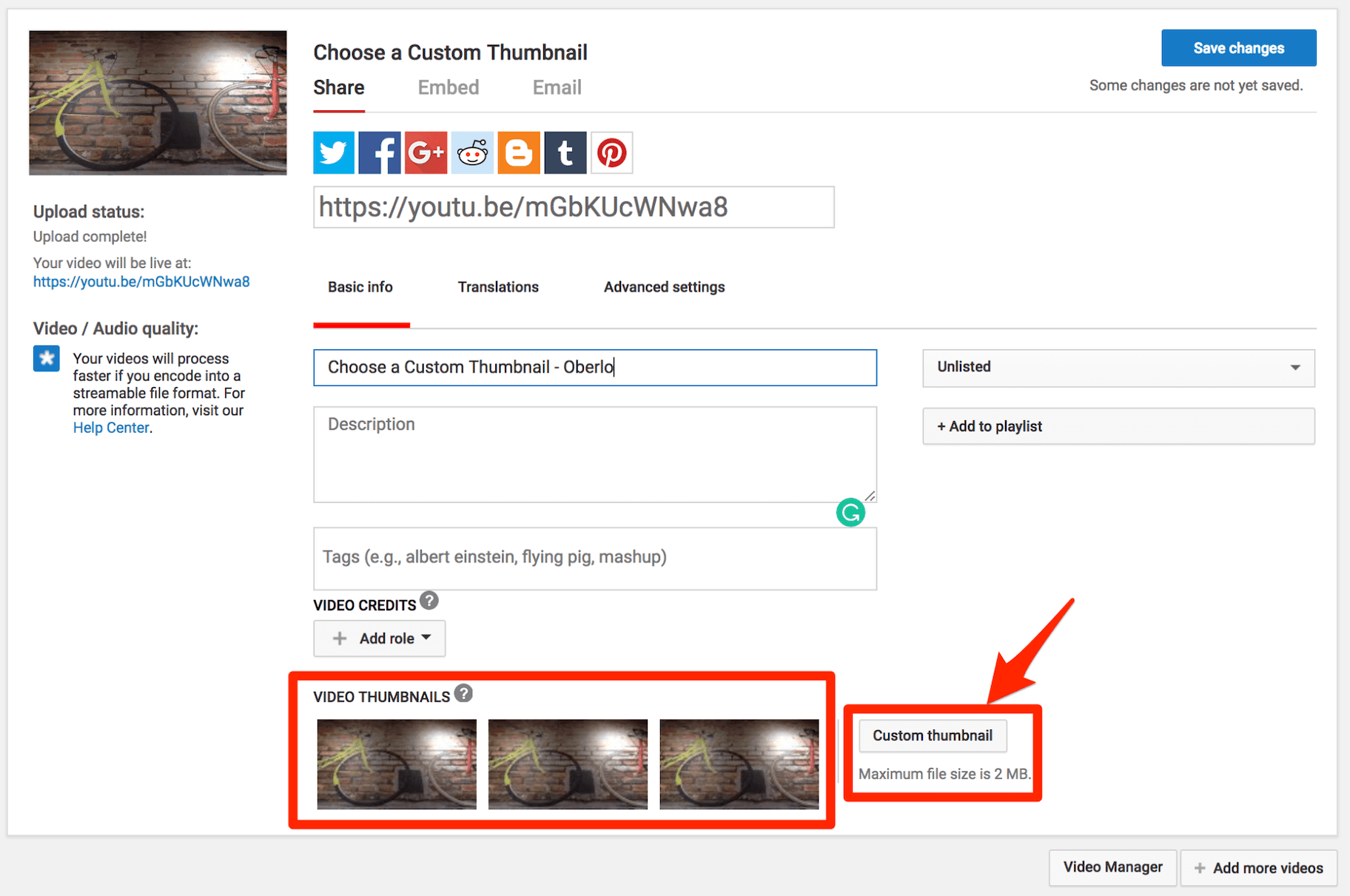This screenshot has width=1350, height=896.
Task: Open the Translations tab
Action: 498,287
